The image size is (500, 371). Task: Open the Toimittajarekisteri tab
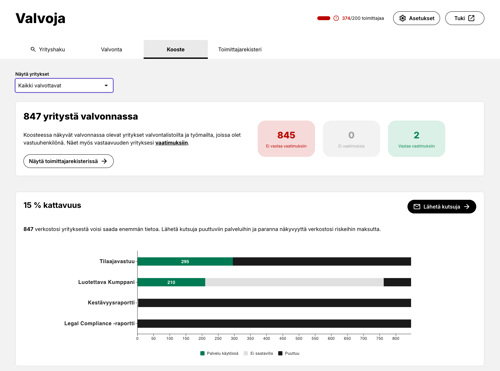pyautogui.click(x=240, y=49)
